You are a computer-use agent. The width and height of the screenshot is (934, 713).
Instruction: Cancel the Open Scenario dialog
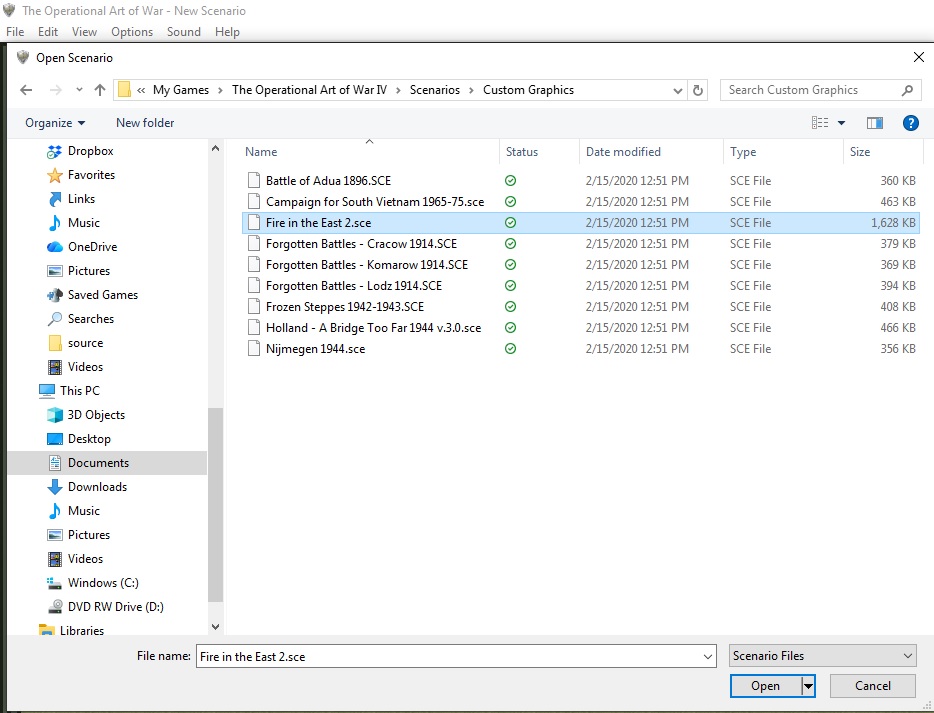pos(873,686)
